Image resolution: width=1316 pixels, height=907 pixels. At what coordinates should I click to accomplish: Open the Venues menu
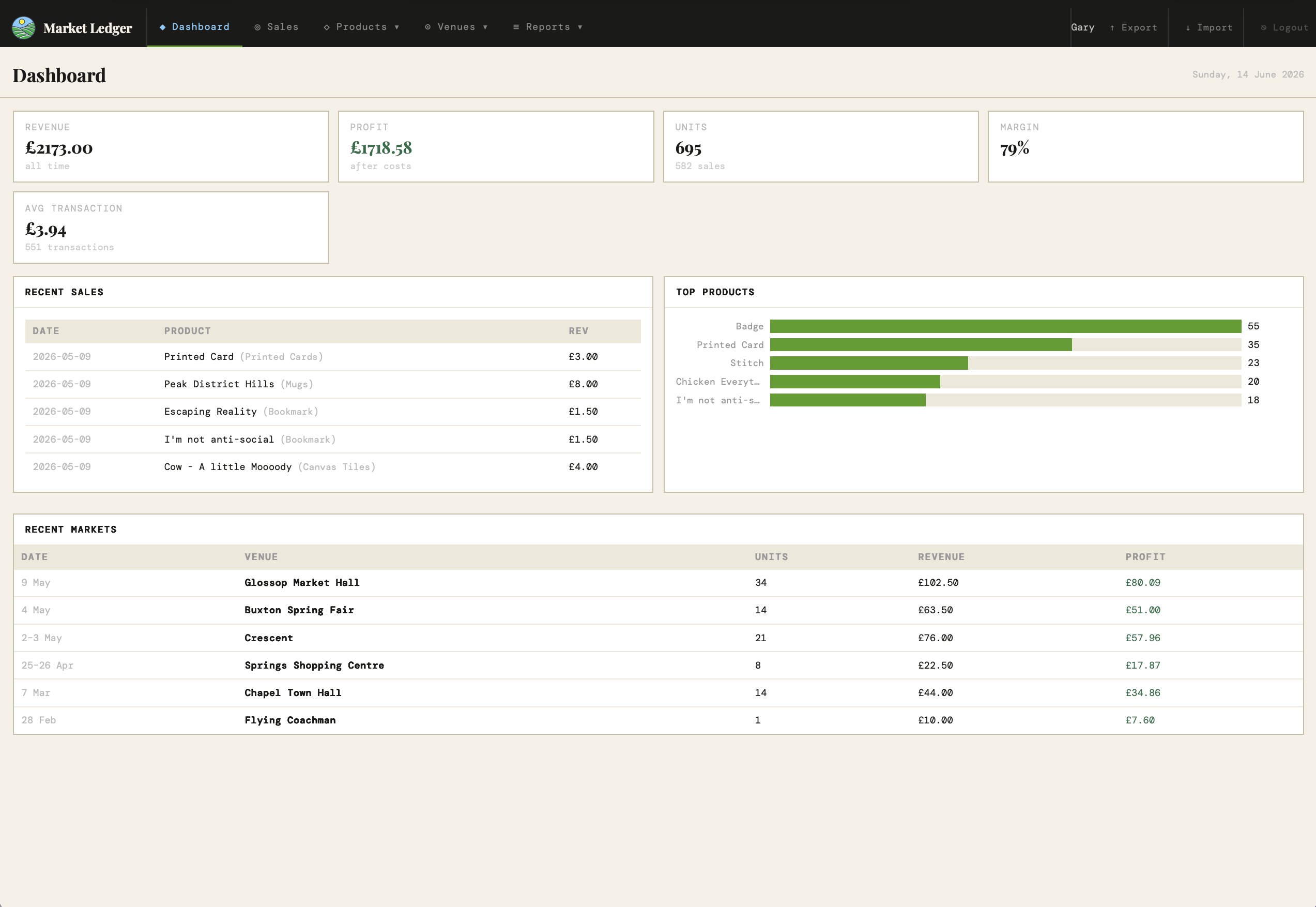tap(456, 27)
